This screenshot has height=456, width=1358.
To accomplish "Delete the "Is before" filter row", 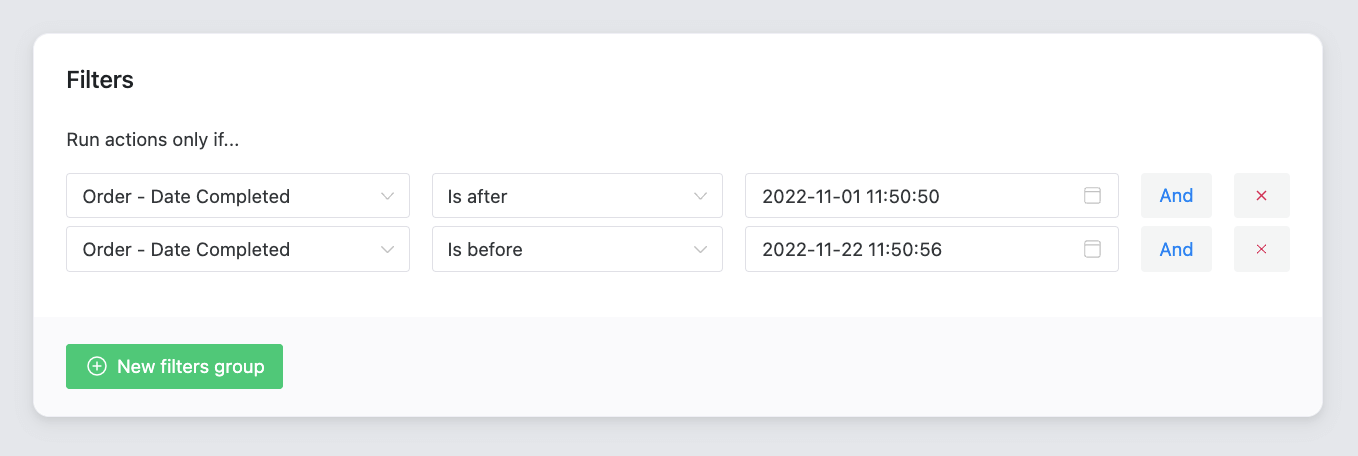I will 1261,249.
